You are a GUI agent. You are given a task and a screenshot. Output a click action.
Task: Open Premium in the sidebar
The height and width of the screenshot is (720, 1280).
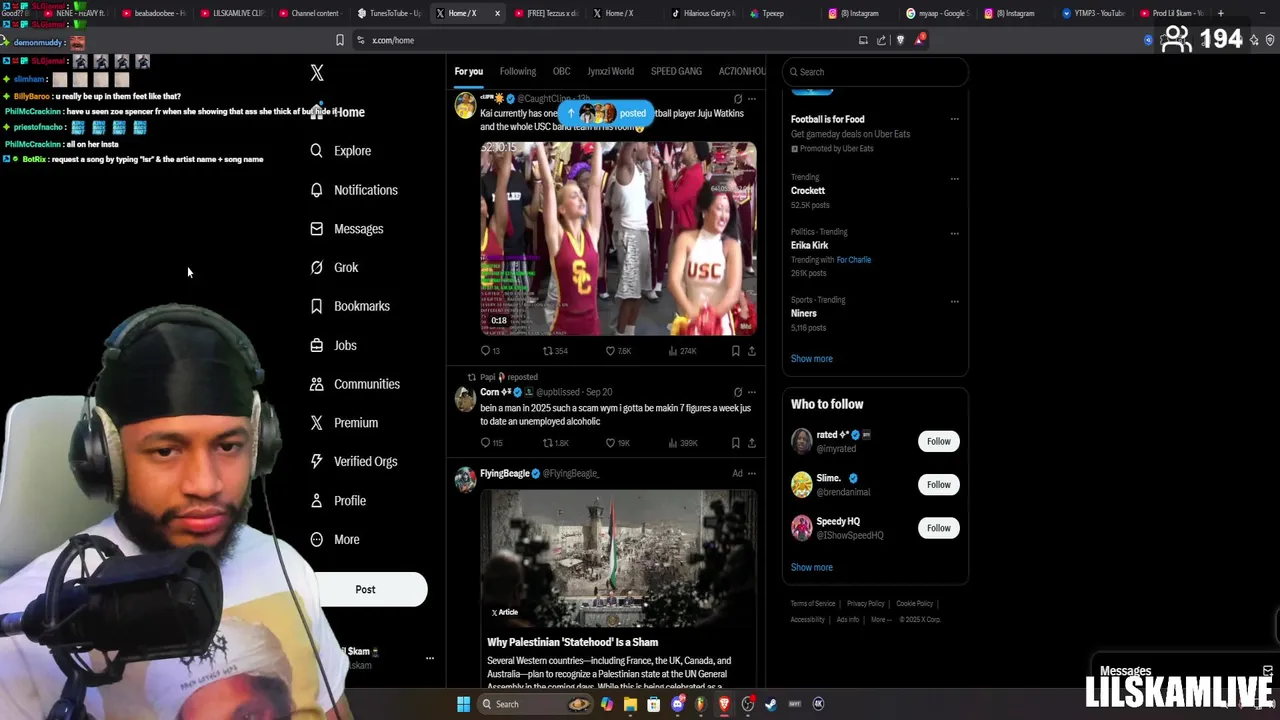coord(344,423)
